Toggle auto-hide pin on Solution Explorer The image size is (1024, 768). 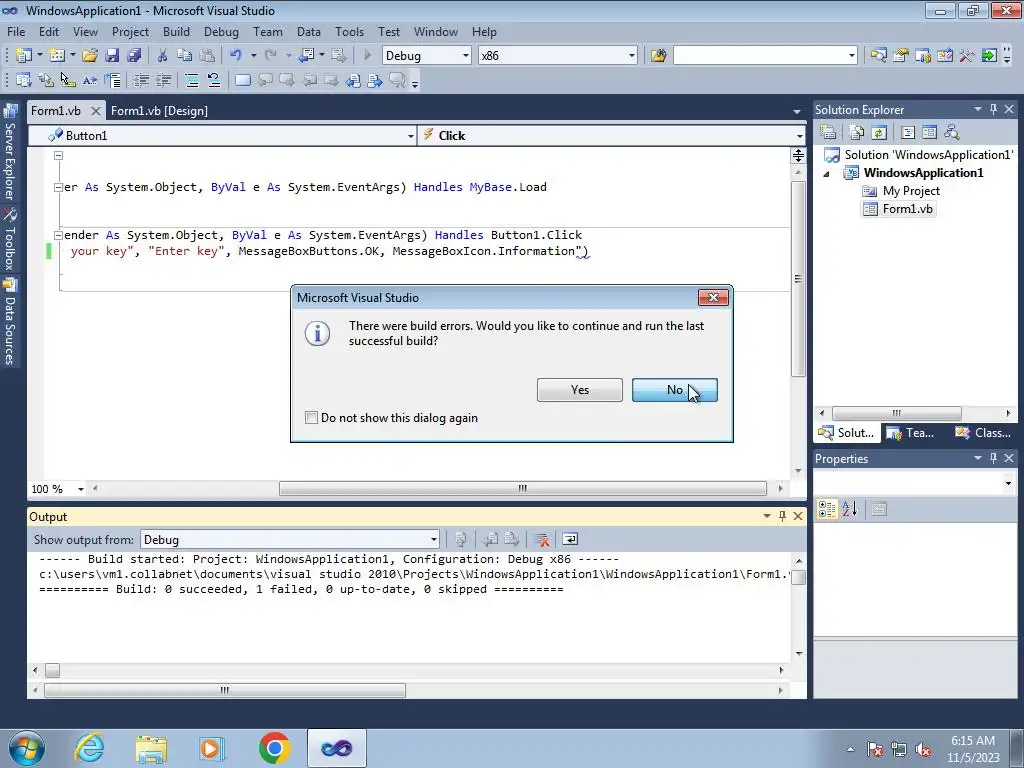point(993,110)
